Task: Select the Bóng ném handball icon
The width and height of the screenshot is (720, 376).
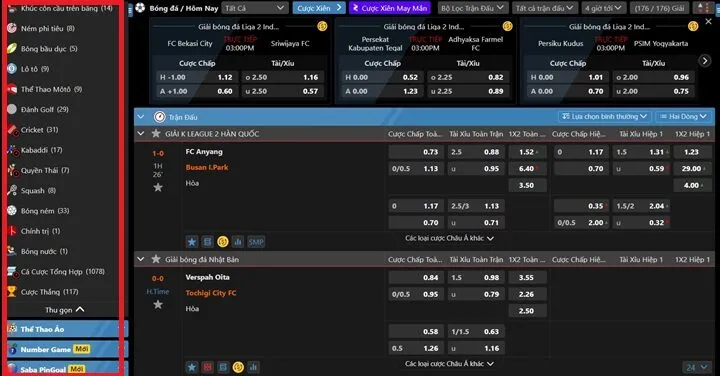Action: click(12, 211)
